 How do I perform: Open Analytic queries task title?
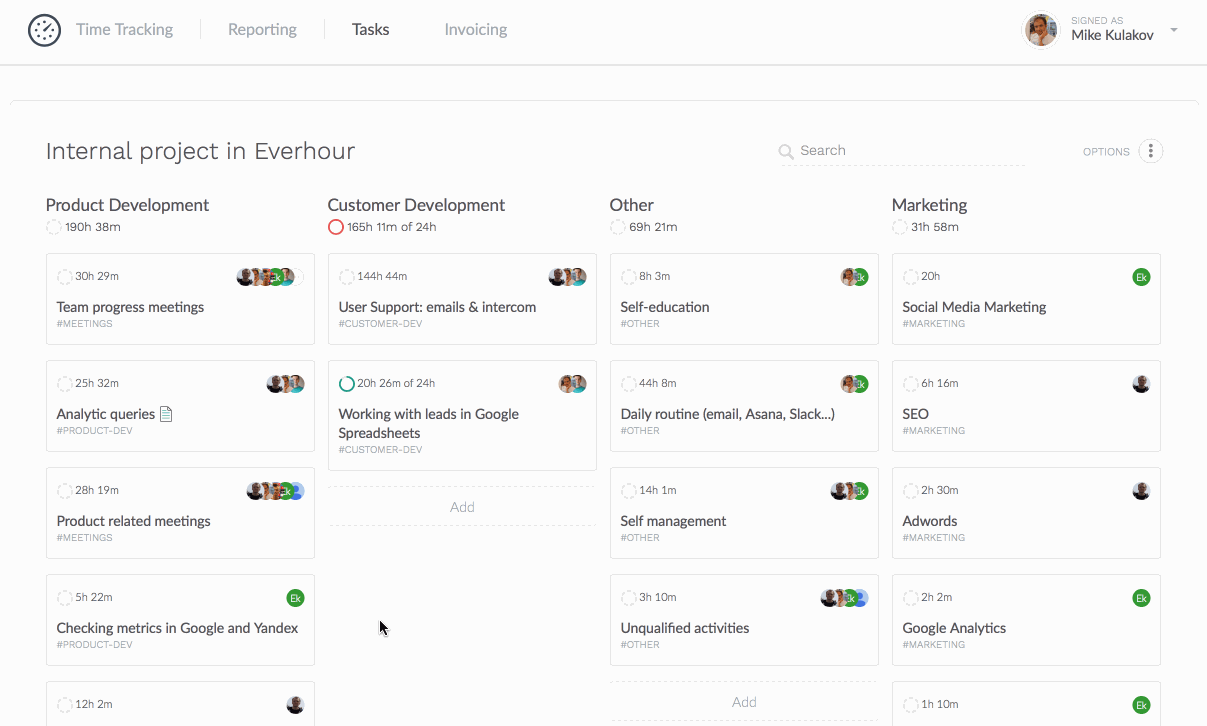[106, 414]
